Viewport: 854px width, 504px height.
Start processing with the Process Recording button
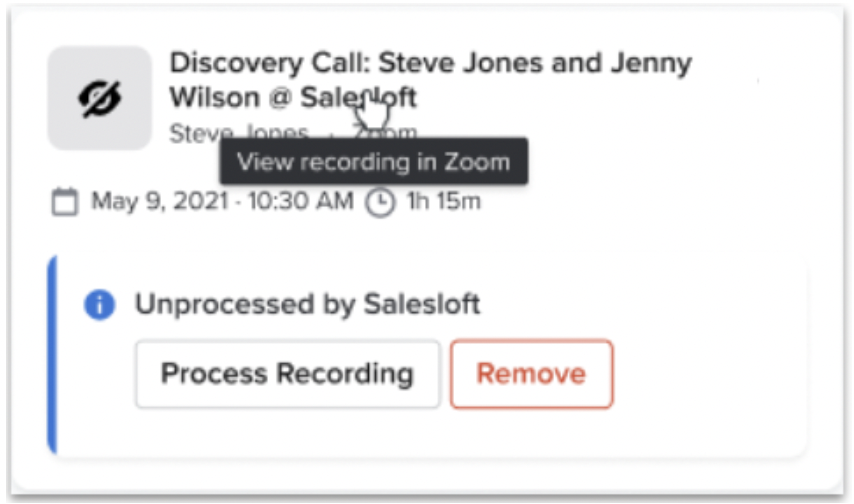(x=288, y=374)
